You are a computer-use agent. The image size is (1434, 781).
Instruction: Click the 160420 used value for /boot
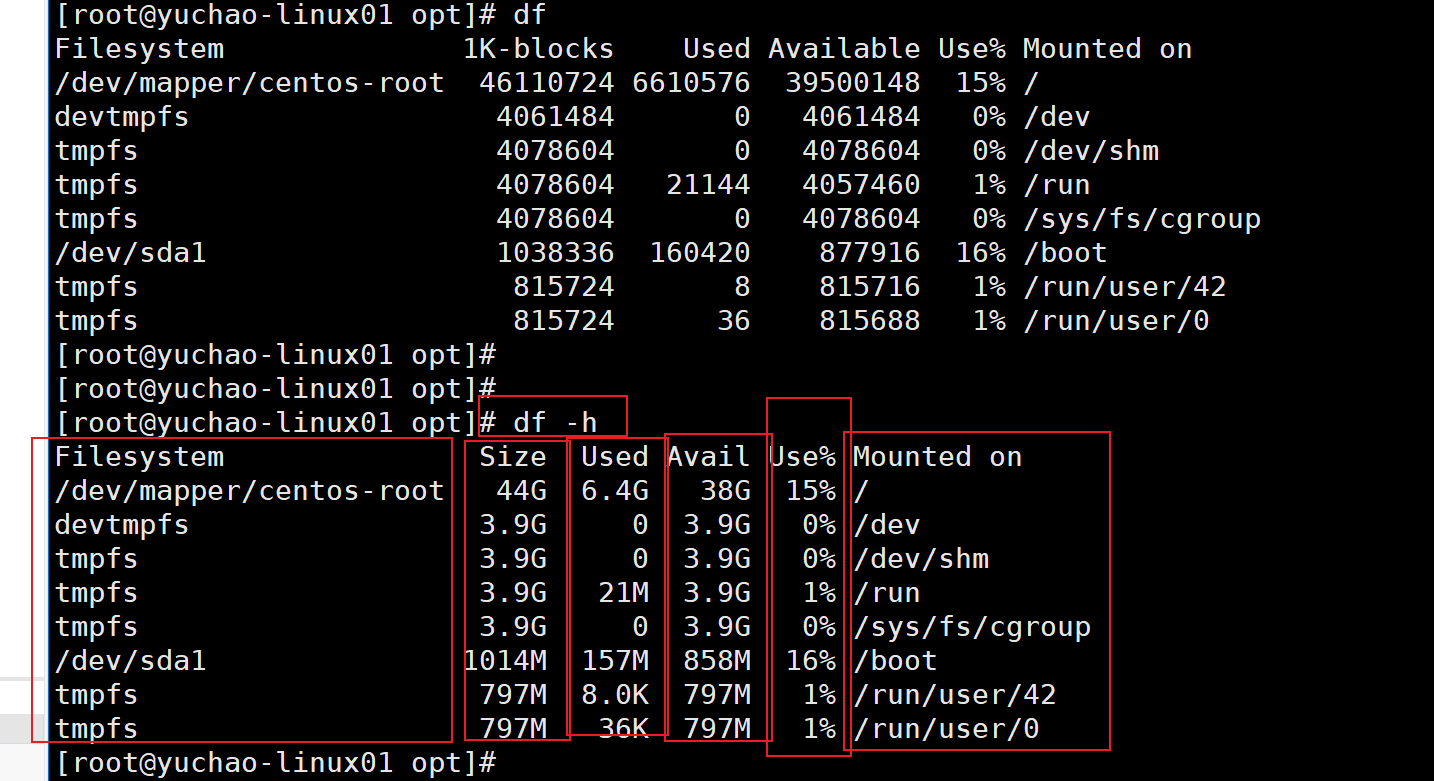tap(700, 253)
